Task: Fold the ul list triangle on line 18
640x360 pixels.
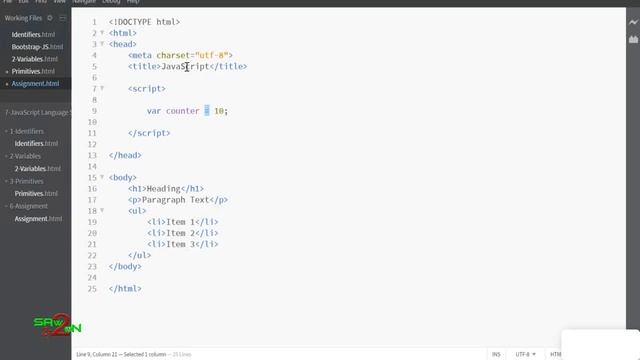Action: tap(102, 211)
